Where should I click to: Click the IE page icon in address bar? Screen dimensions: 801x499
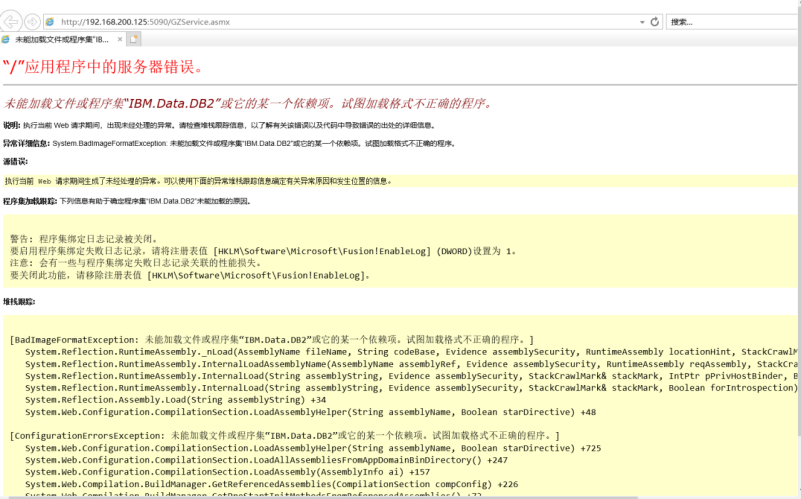tap(50, 22)
